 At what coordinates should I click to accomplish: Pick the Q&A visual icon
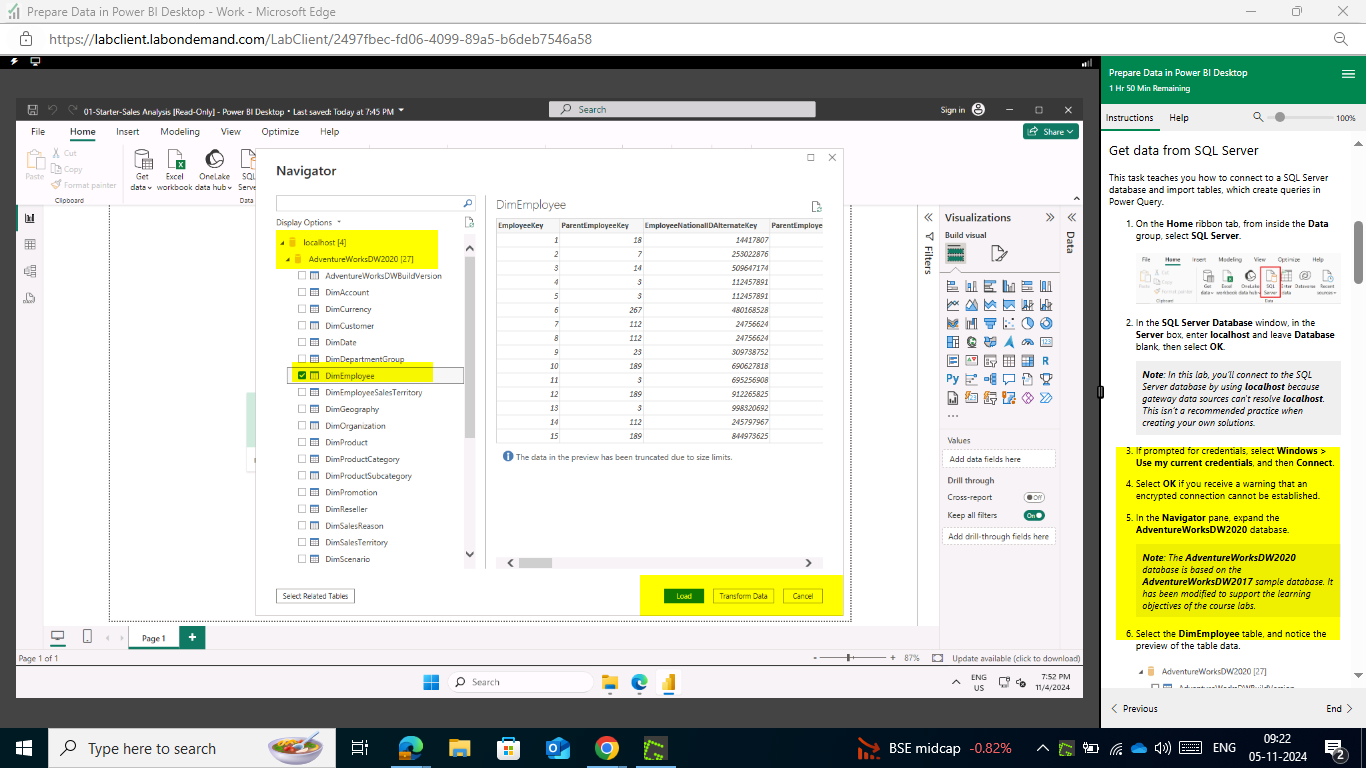click(1009, 379)
